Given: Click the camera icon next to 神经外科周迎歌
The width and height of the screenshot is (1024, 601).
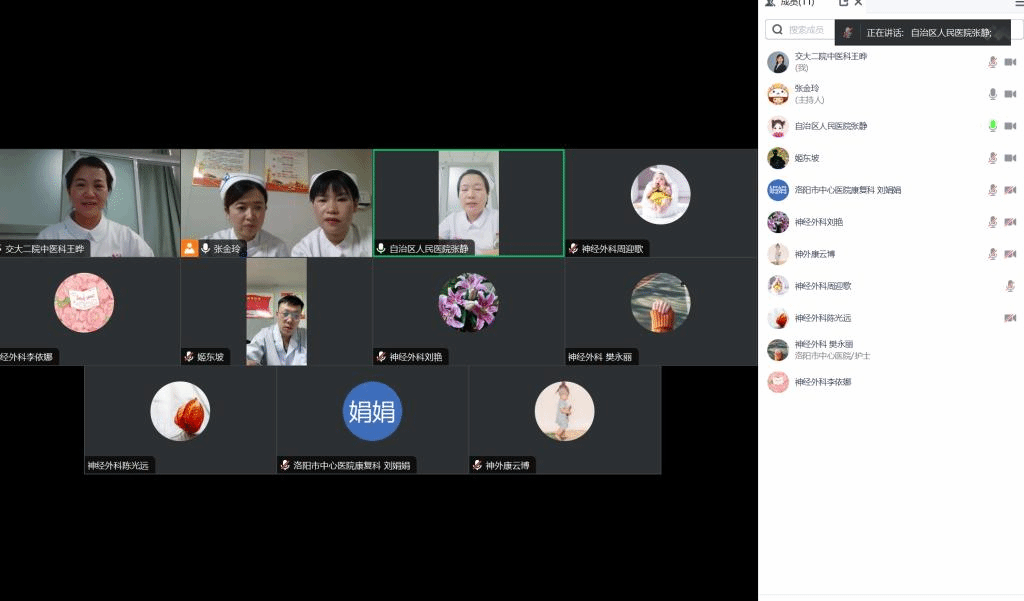Looking at the screenshot, I should pos(1012,286).
